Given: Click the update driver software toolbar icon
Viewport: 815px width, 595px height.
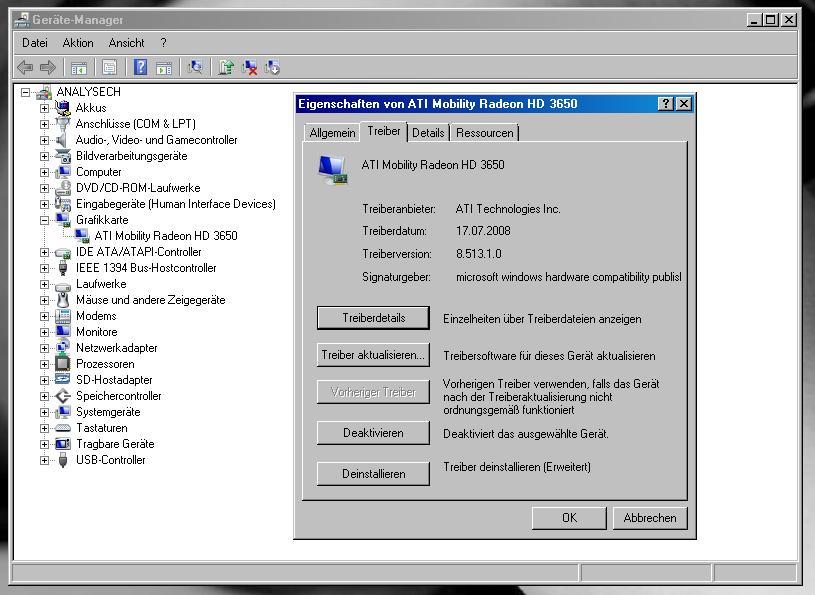Looking at the screenshot, I should point(226,67).
